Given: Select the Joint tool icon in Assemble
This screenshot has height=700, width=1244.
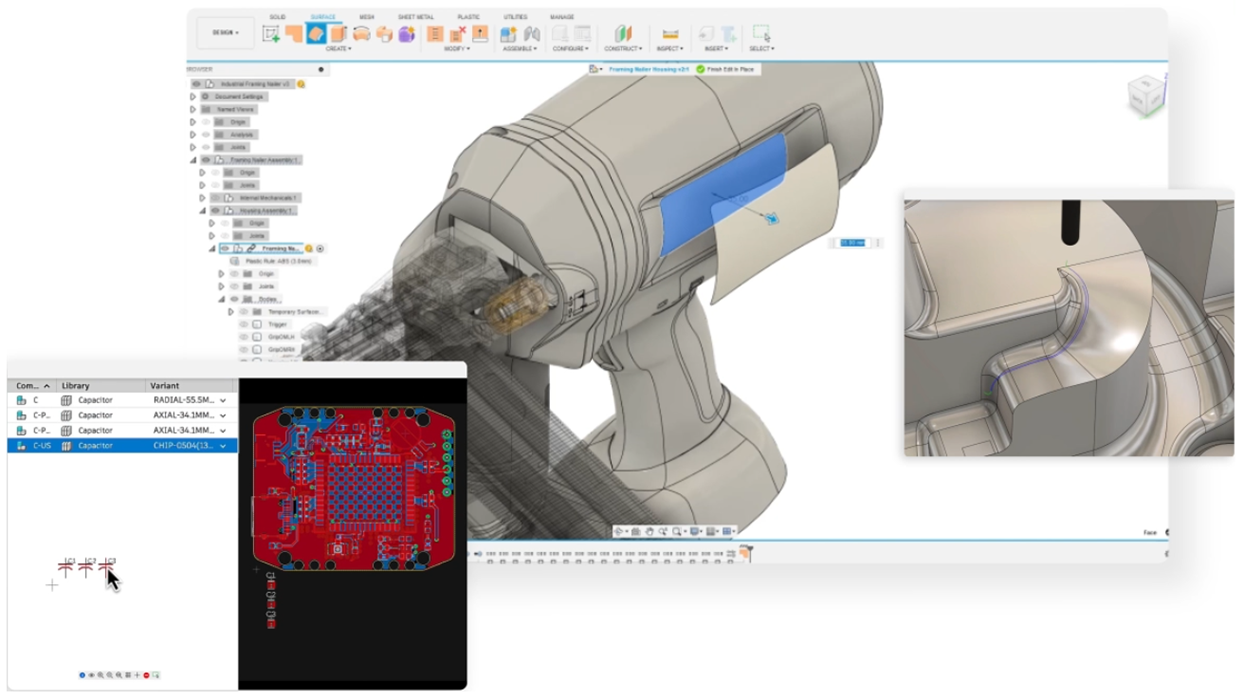Looking at the screenshot, I should point(532,34).
